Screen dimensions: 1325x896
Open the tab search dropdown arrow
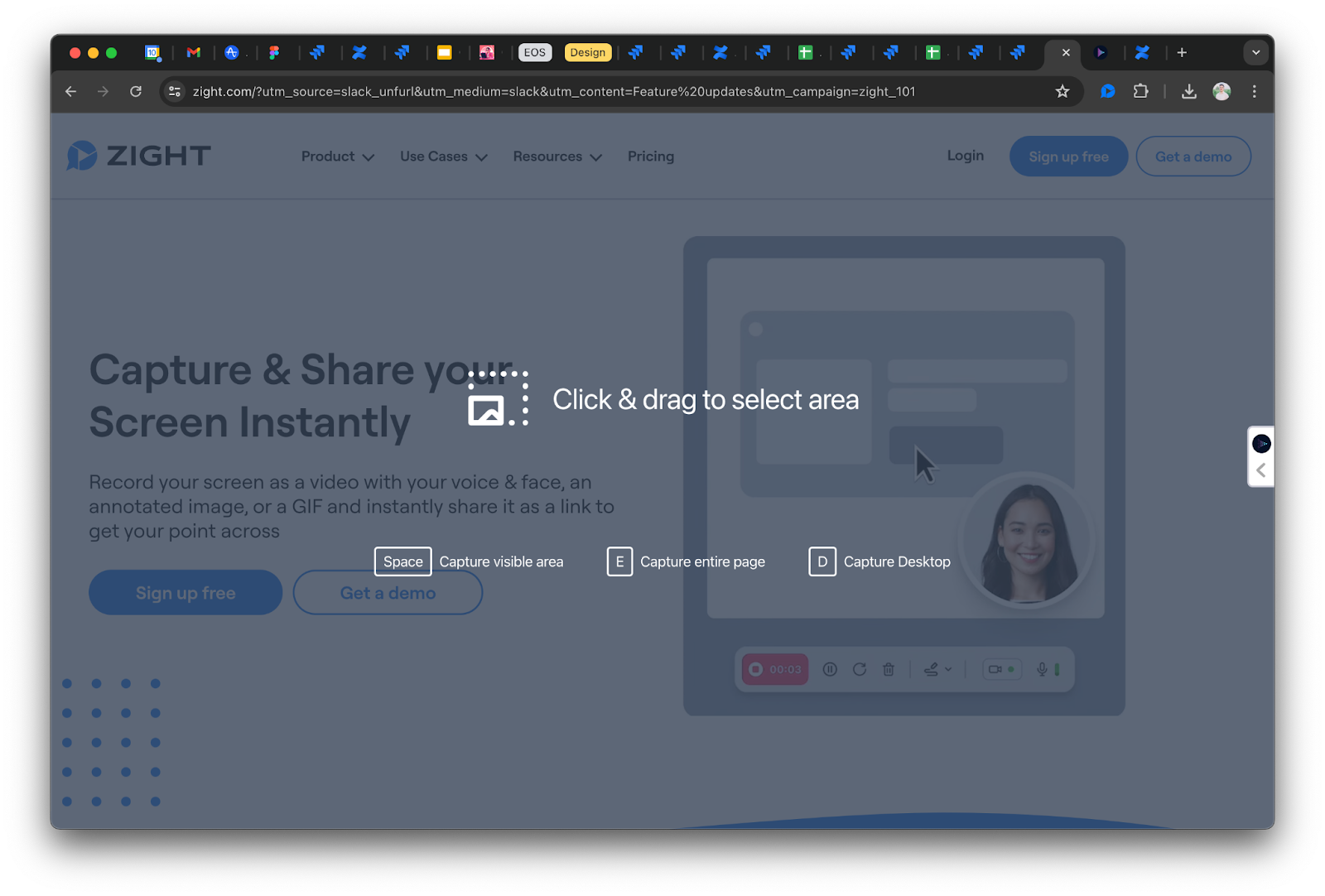1255,52
